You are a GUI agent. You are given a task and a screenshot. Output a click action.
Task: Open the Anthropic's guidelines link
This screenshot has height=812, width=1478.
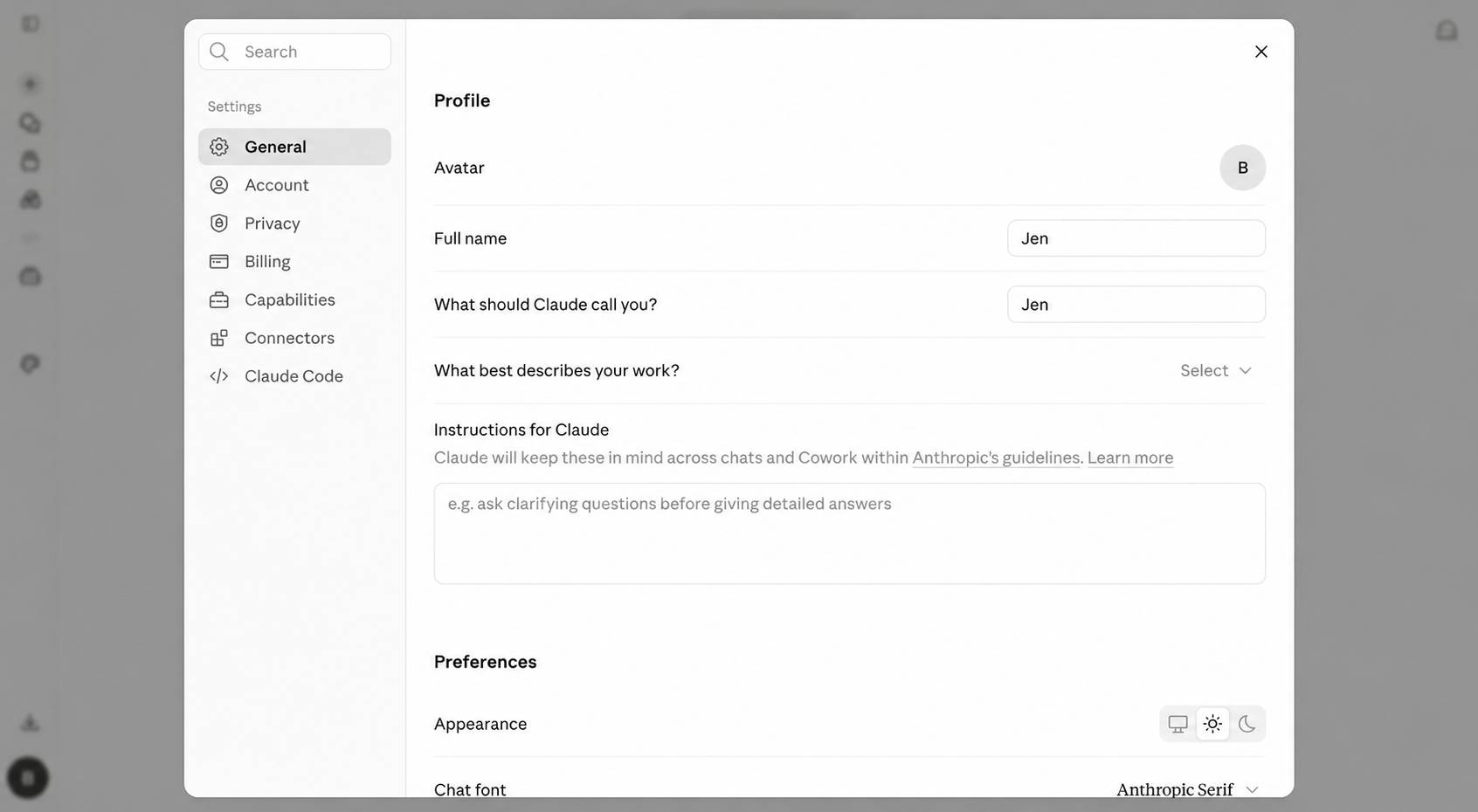[996, 458]
